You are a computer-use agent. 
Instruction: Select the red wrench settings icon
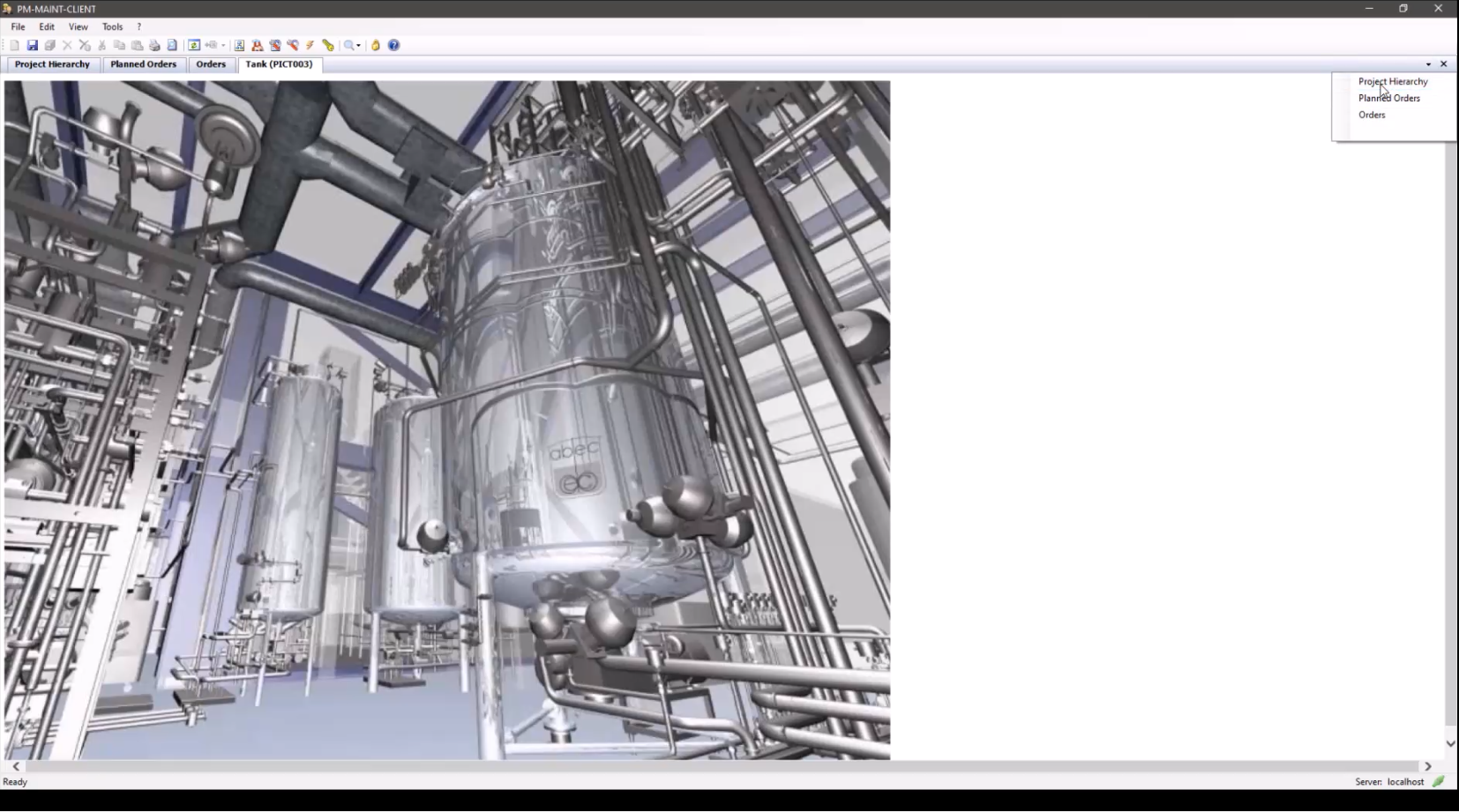[293, 45]
